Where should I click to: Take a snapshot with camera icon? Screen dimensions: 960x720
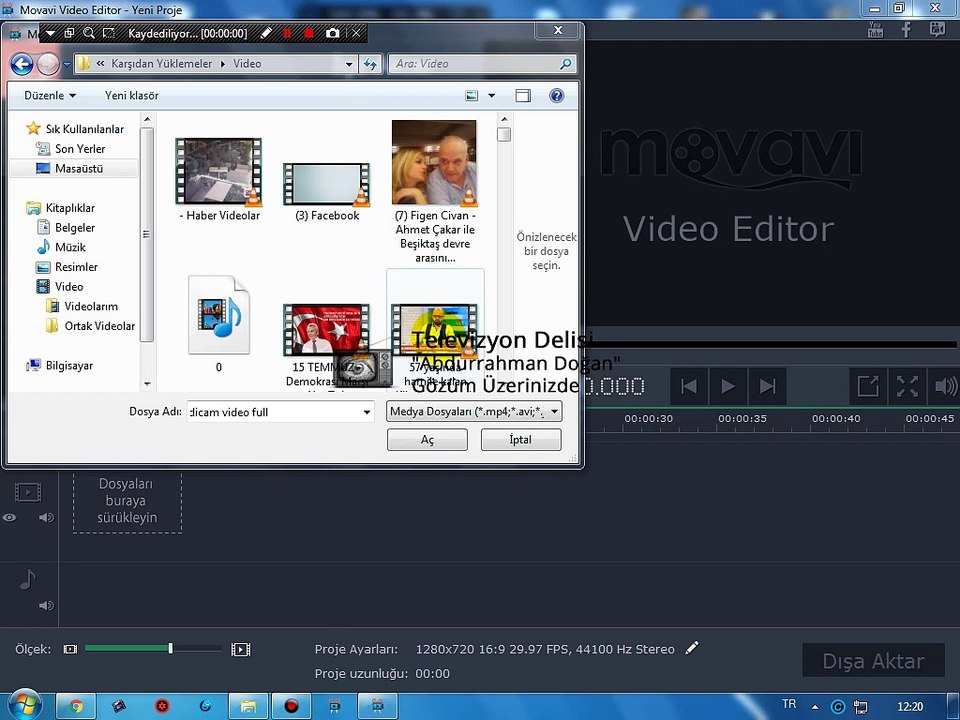click(332, 34)
